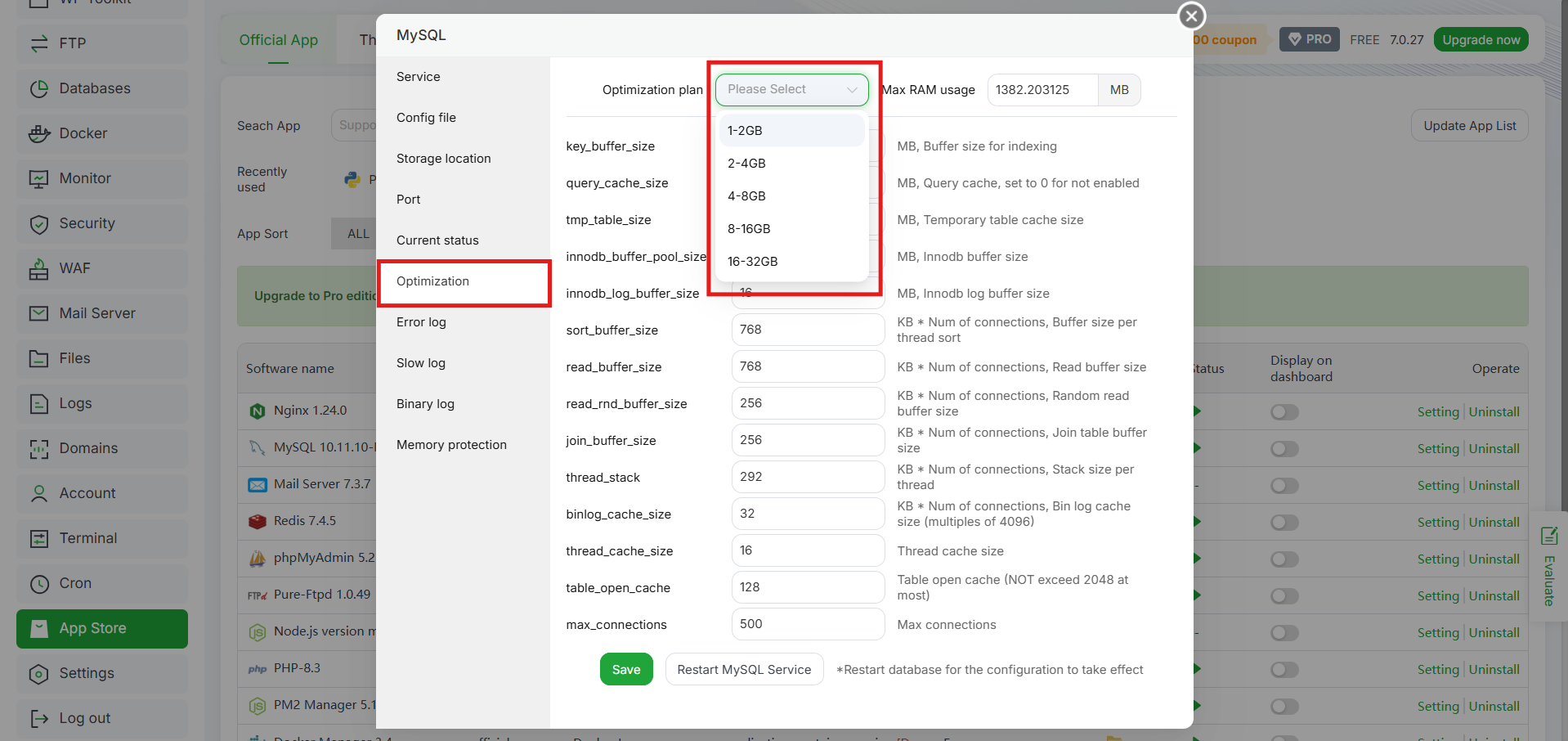Viewport: 1568px width, 741px height.
Task: Click the phpMyAdmin sailboat icon
Action: point(258,558)
